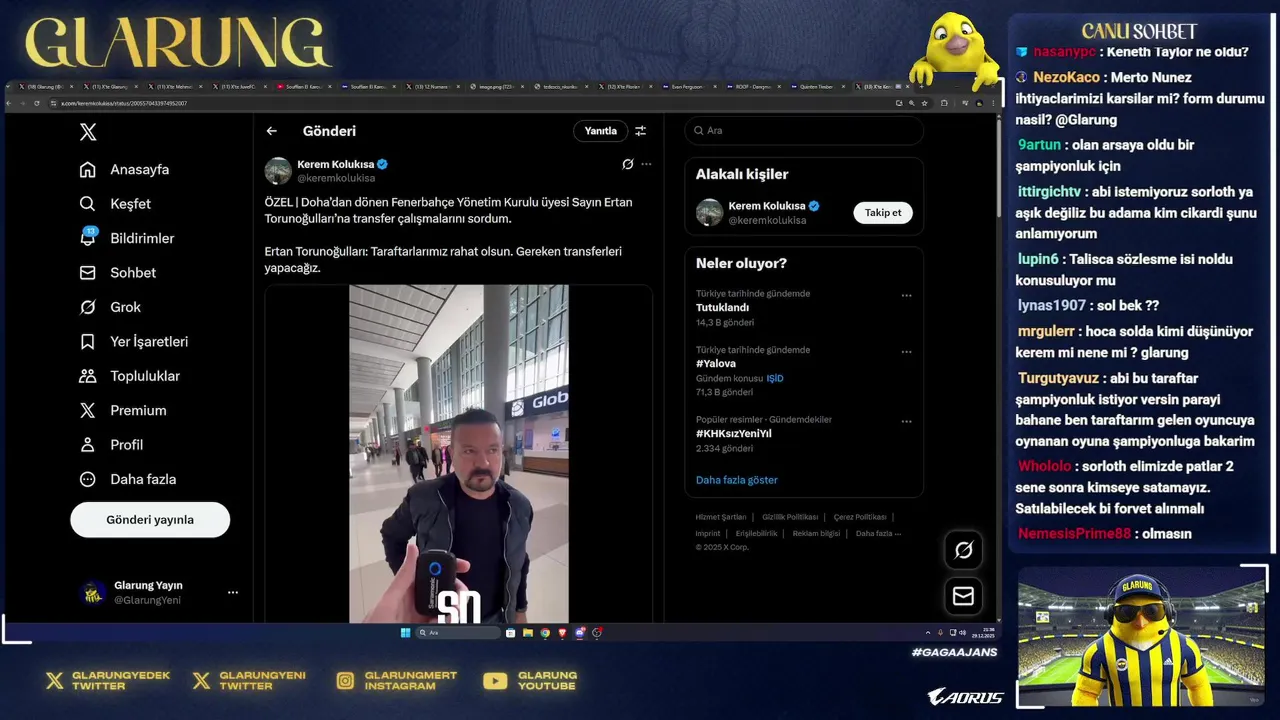Open the Windows Start button

click(405, 632)
